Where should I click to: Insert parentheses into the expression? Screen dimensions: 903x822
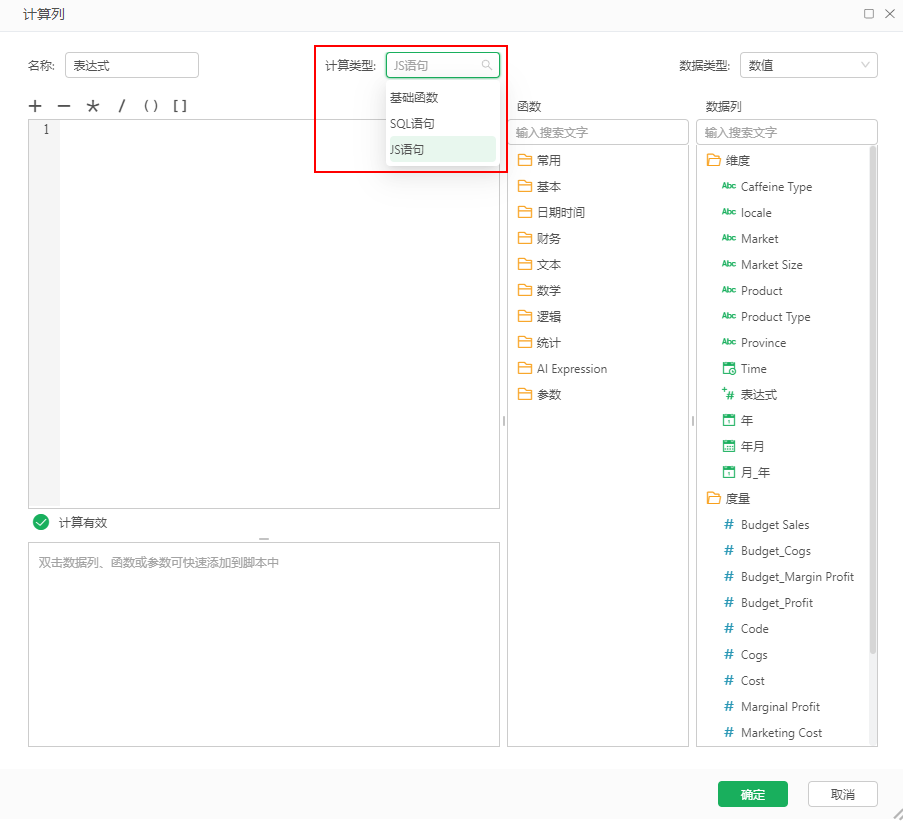151,106
